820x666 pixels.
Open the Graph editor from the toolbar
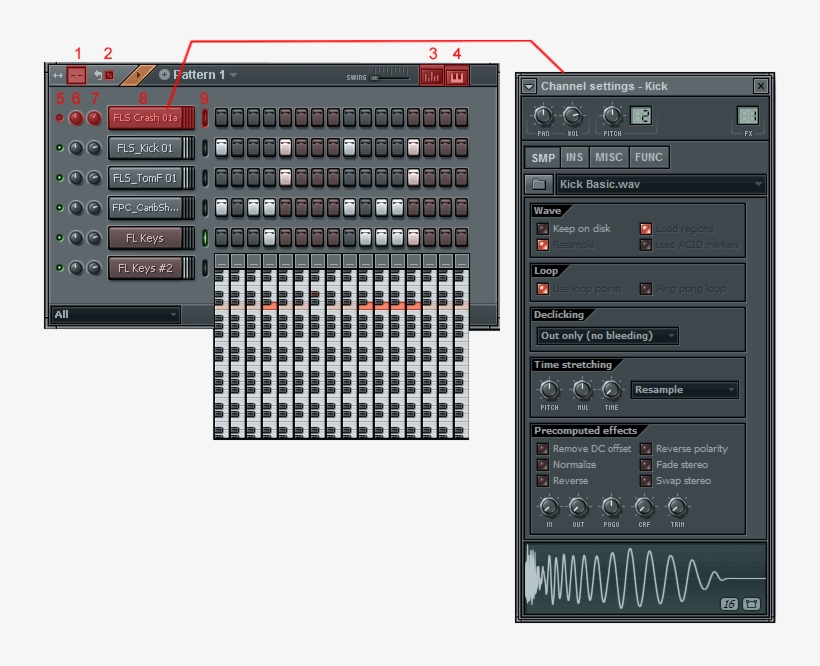pos(432,76)
